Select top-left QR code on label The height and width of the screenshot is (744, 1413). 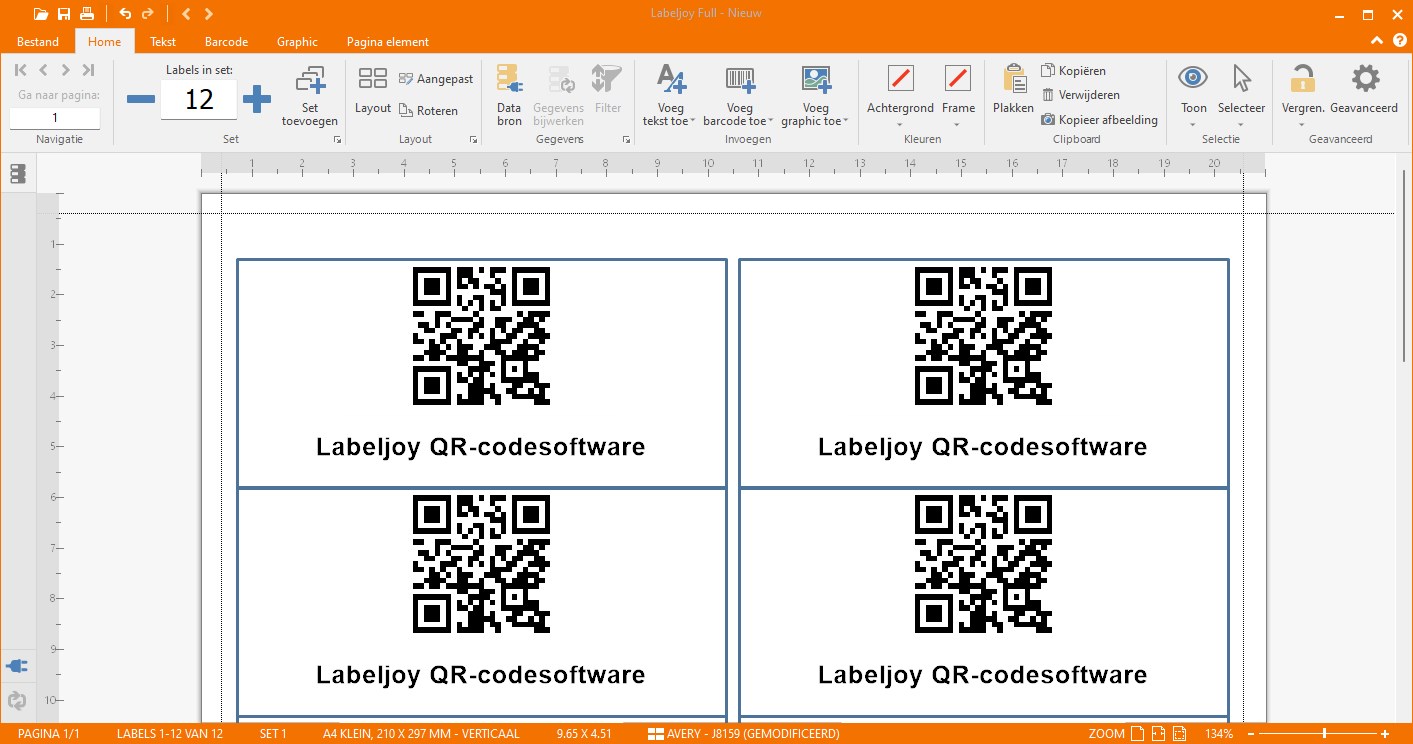point(481,336)
